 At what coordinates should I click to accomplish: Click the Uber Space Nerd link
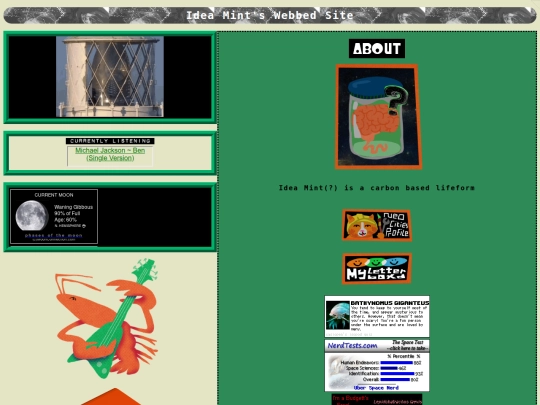[376, 388]
